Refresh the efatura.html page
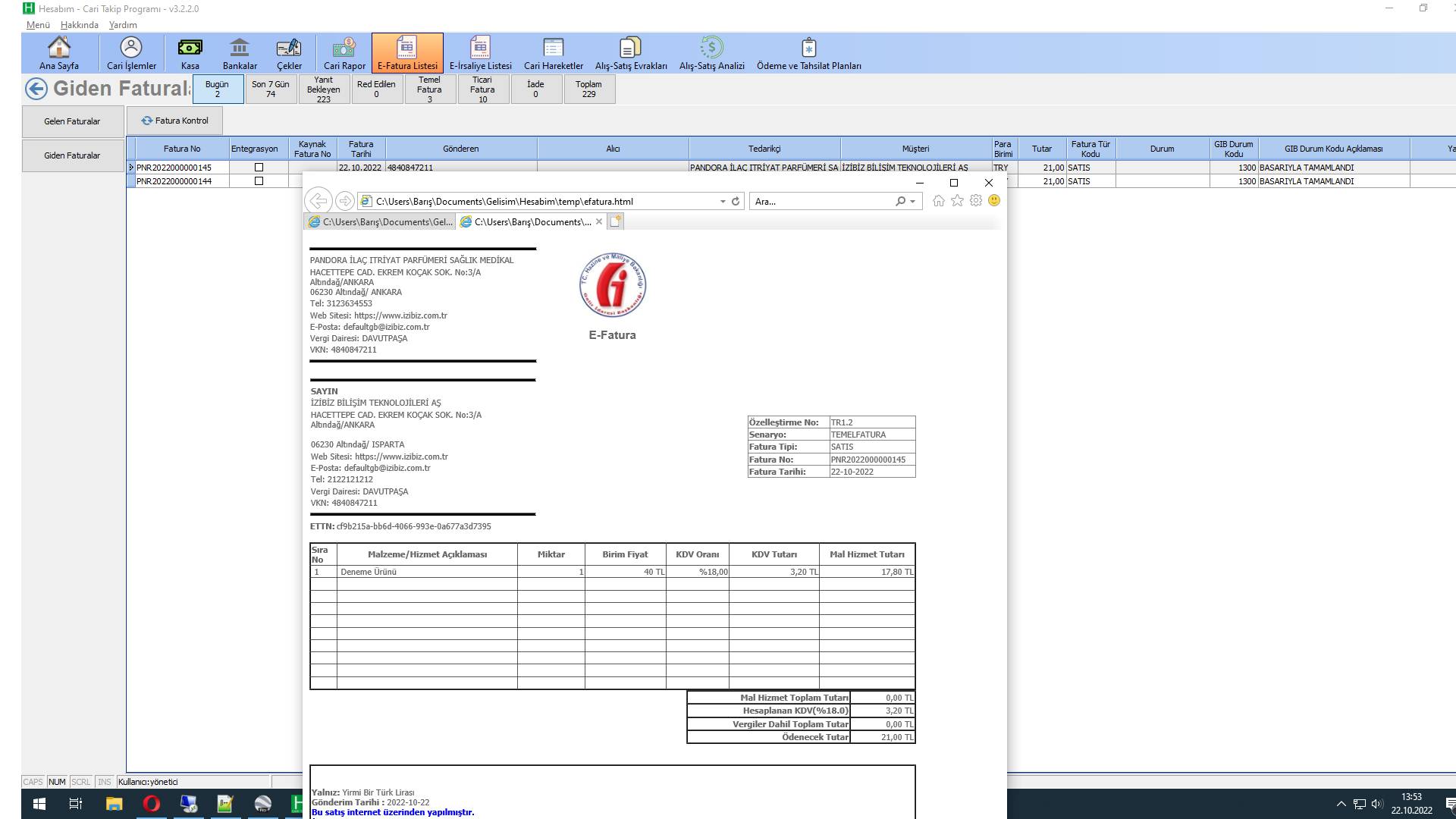 pyautogui.click(x=736, y=202)
